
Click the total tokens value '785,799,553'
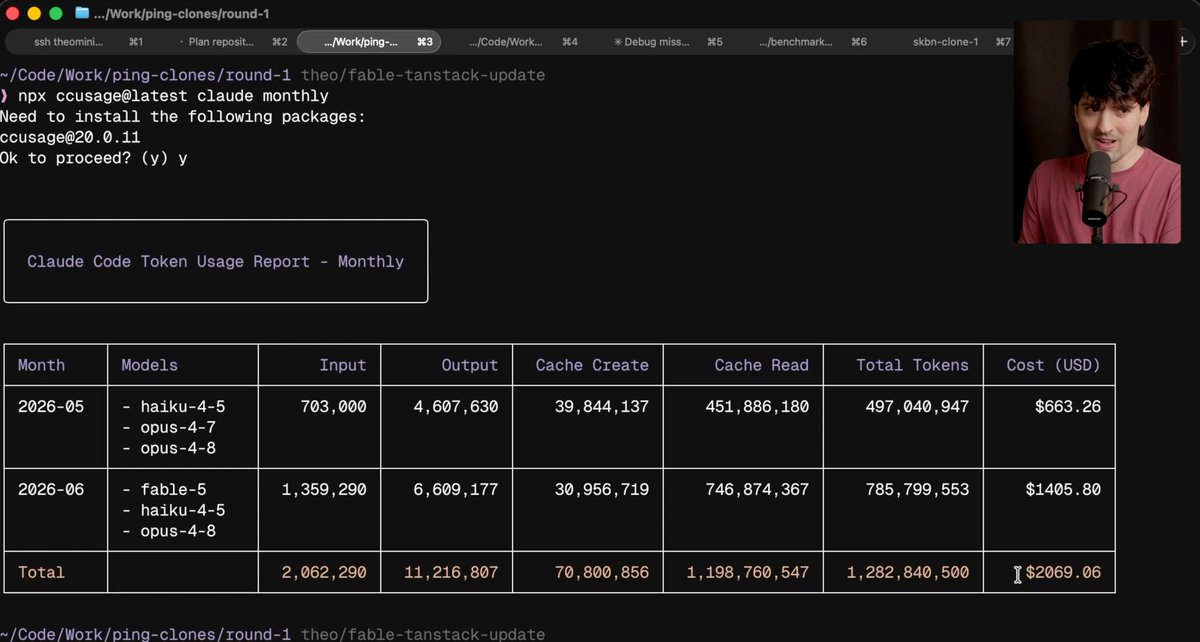point(917,490)
